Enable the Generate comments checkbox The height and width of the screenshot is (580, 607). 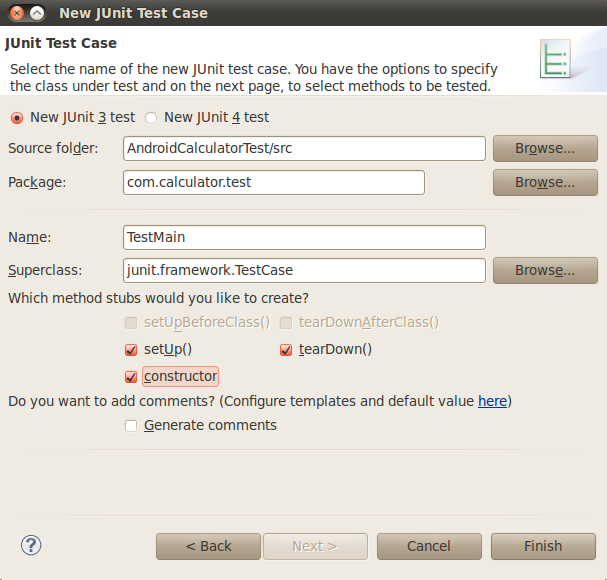pos(131,425)
